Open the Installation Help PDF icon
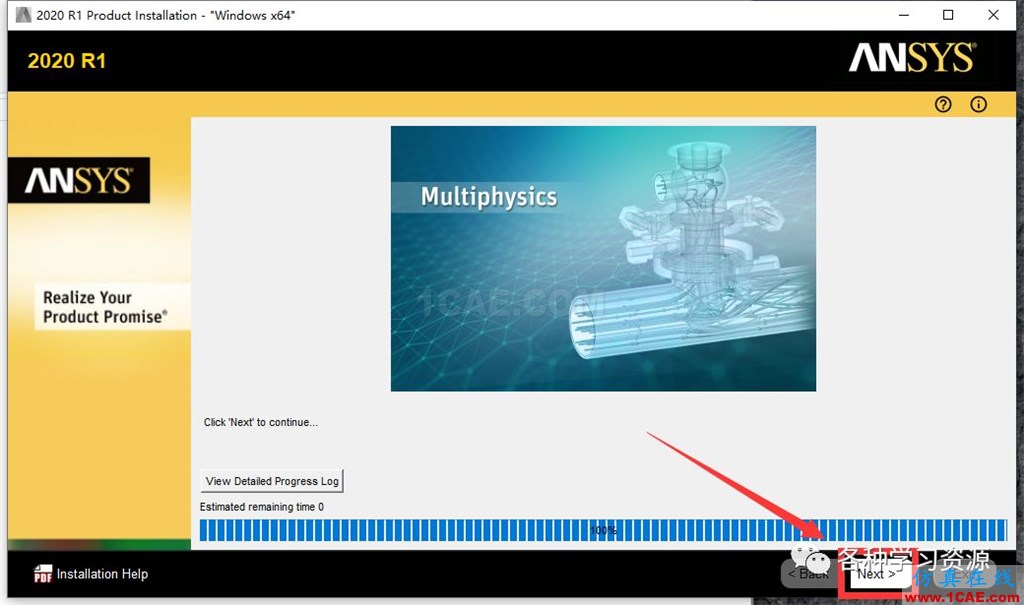 click(43, 574)
